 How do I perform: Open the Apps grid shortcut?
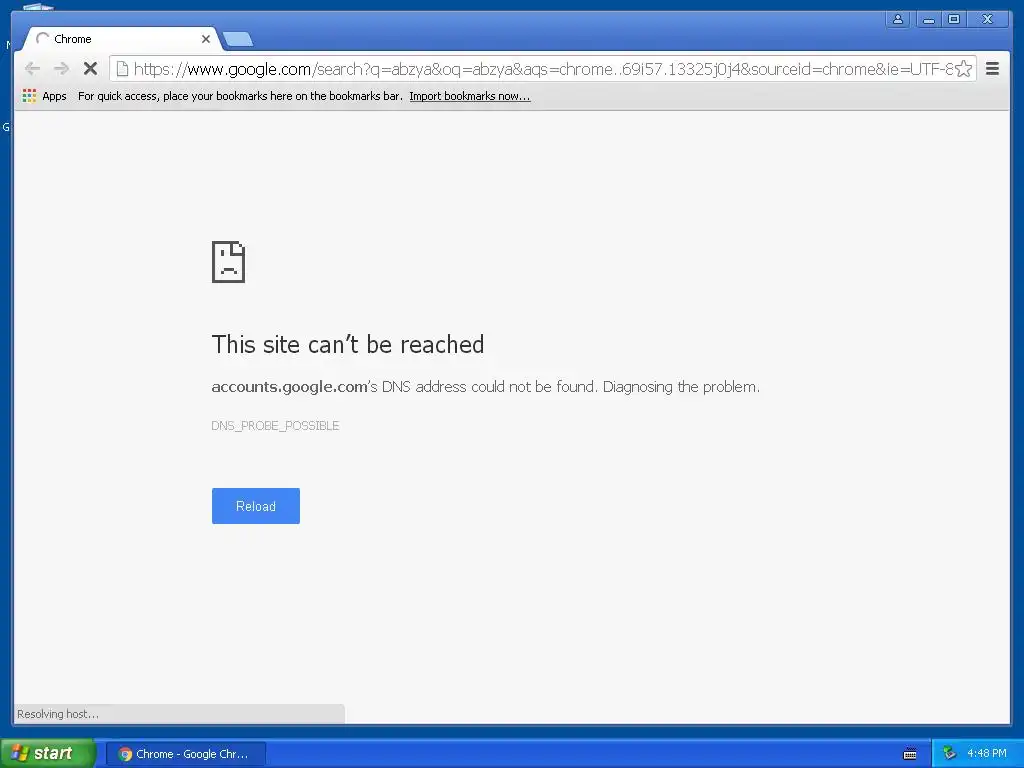[x=44, y=96]
